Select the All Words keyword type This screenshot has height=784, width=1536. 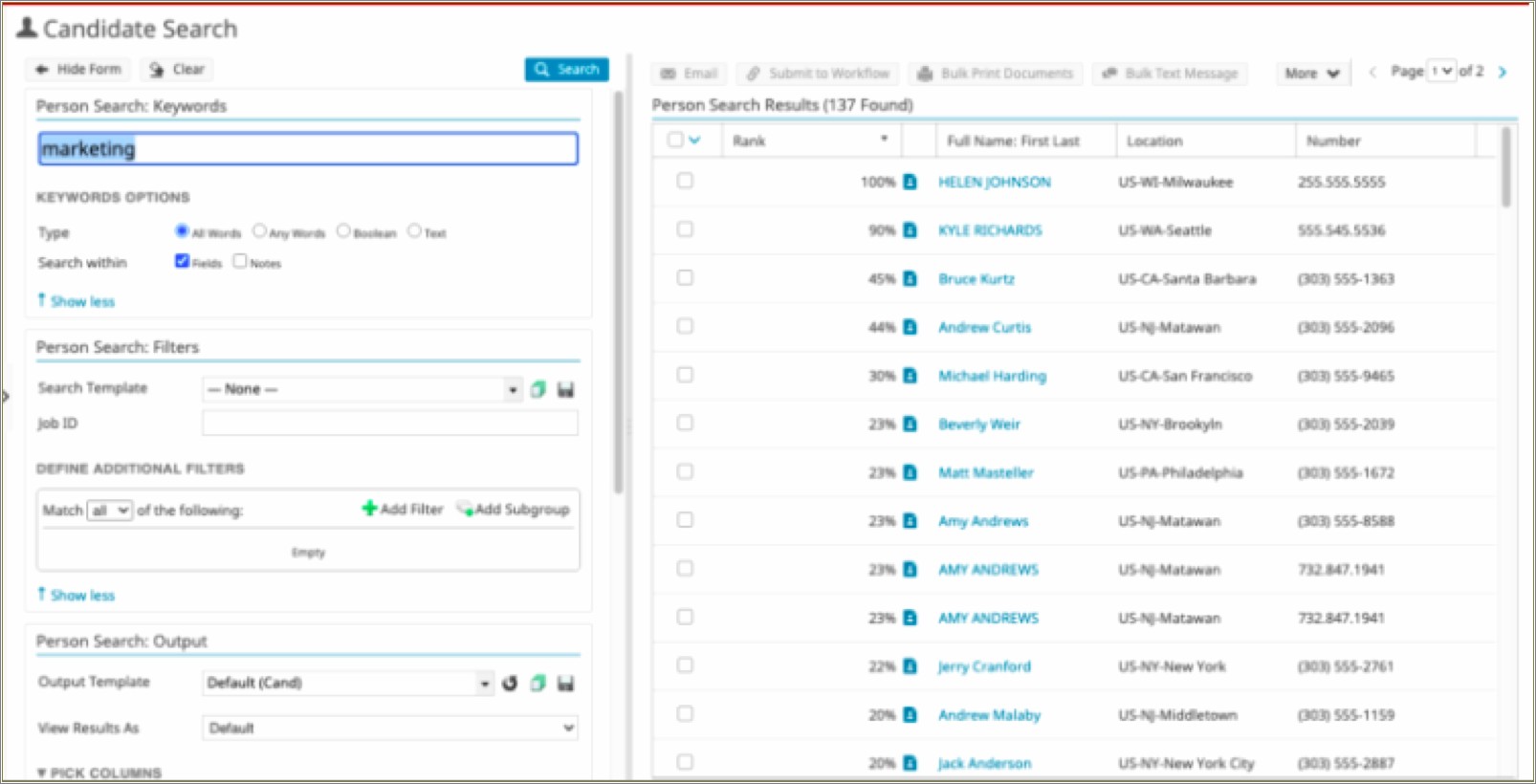(182, 230)
